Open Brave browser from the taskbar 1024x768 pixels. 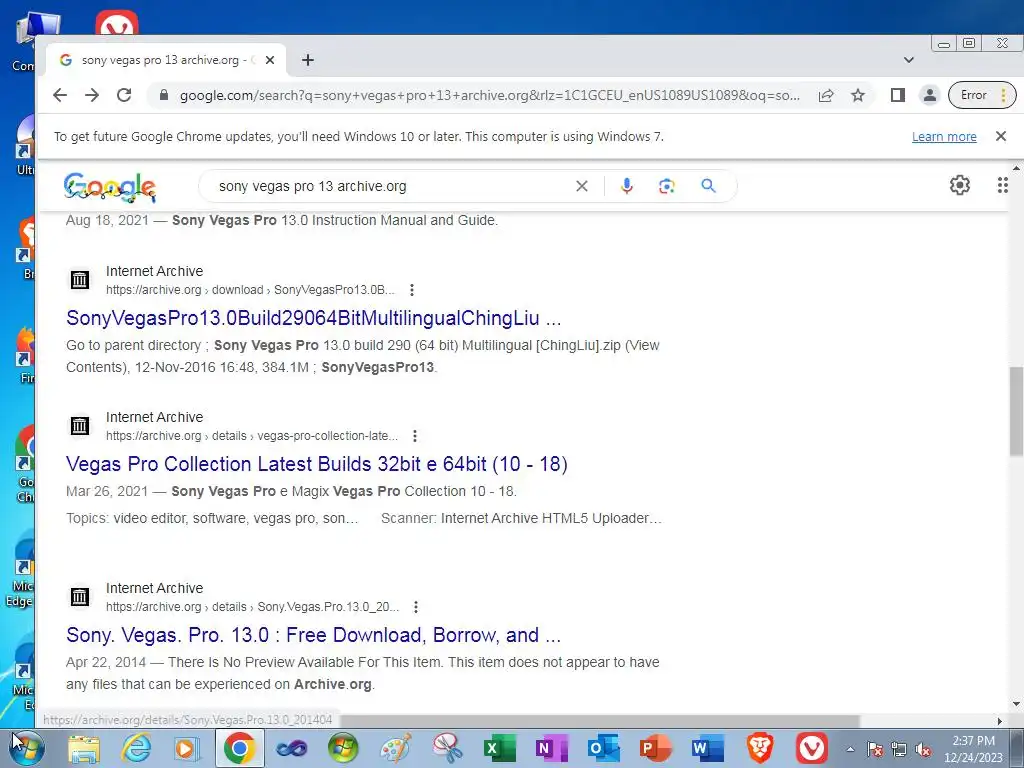pyautogui.click(x=760, y=749)
